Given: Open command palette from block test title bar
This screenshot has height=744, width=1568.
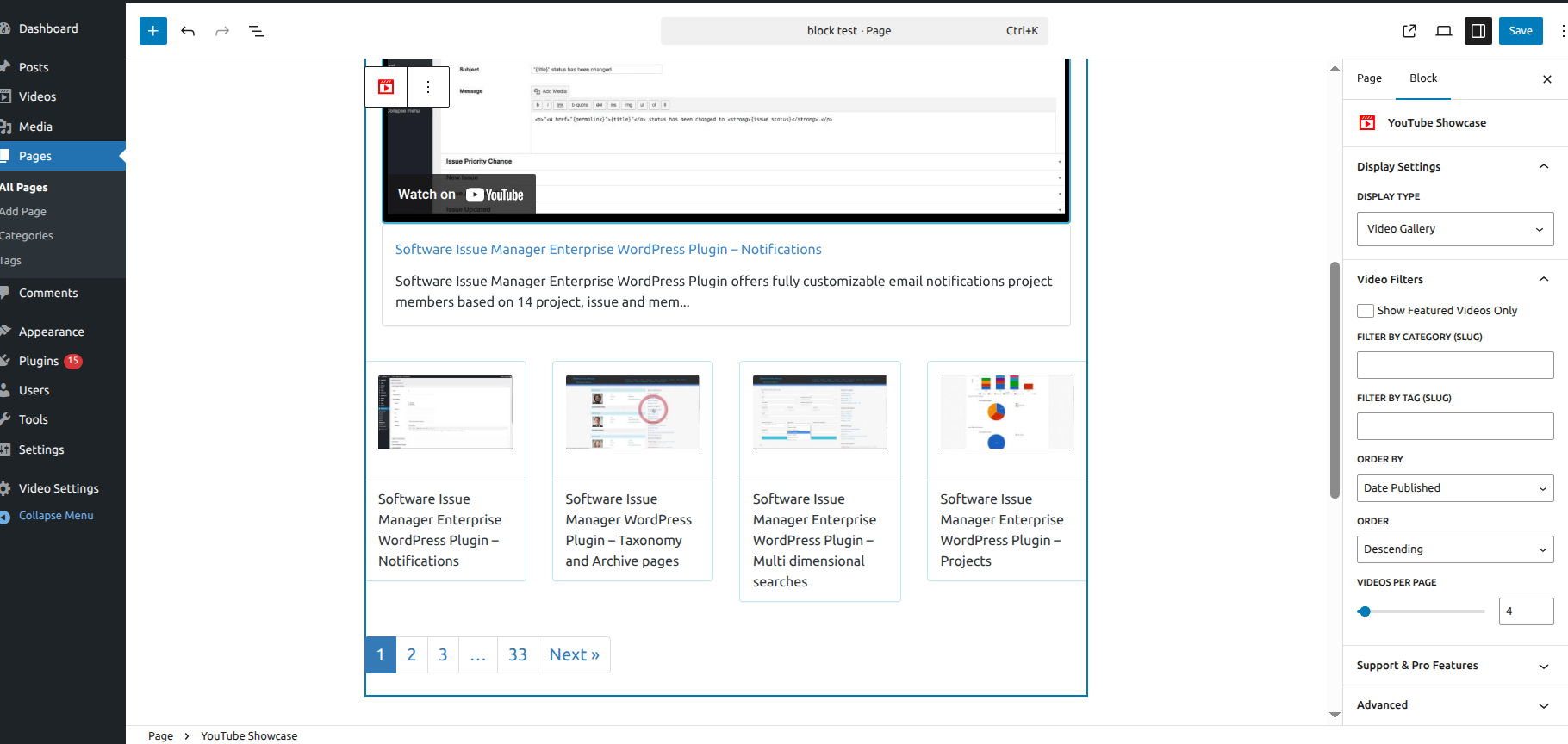Looking at the screenshot, I should point(855,31).
